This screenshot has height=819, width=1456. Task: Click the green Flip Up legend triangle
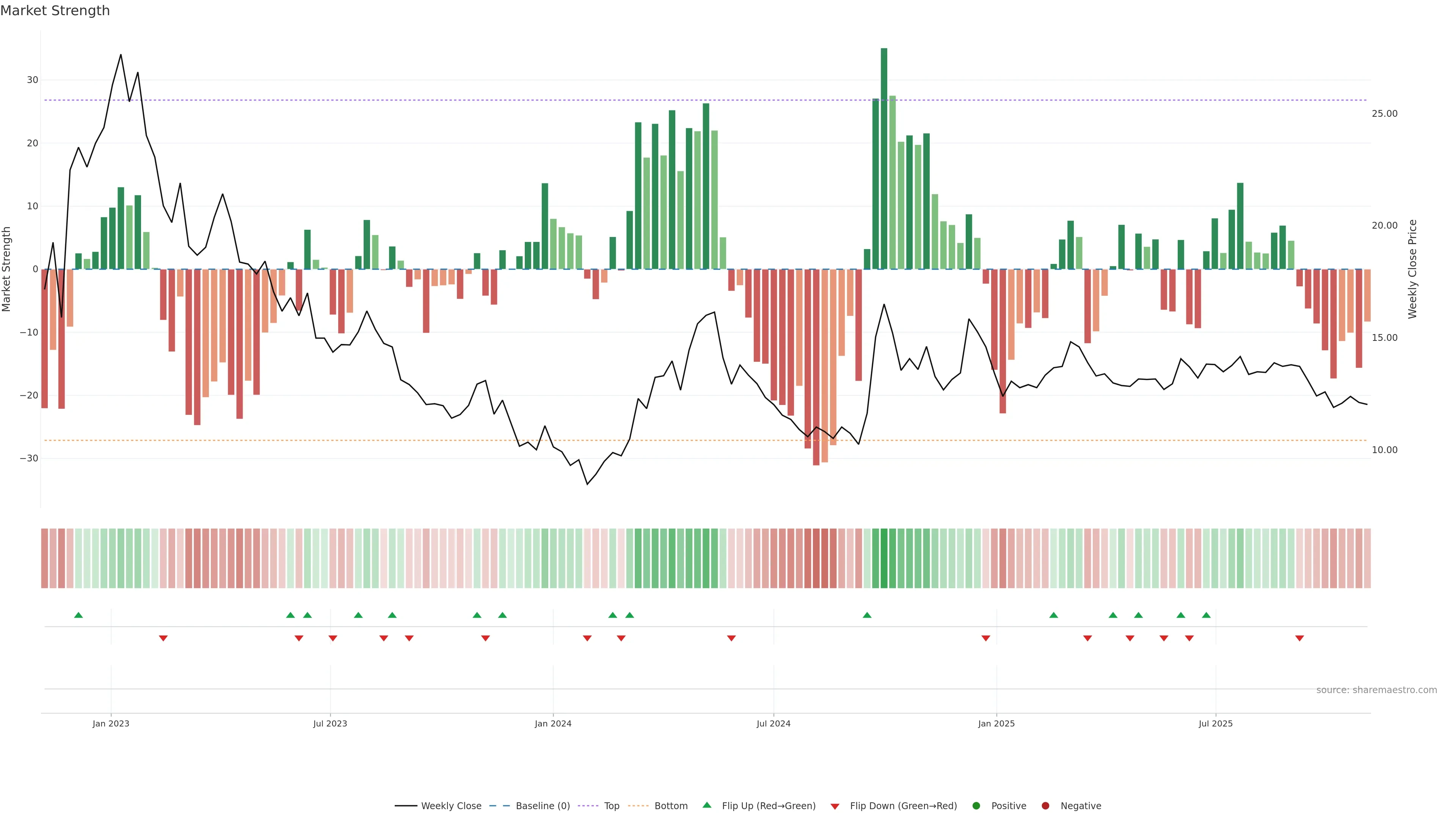tap(706, 805)
